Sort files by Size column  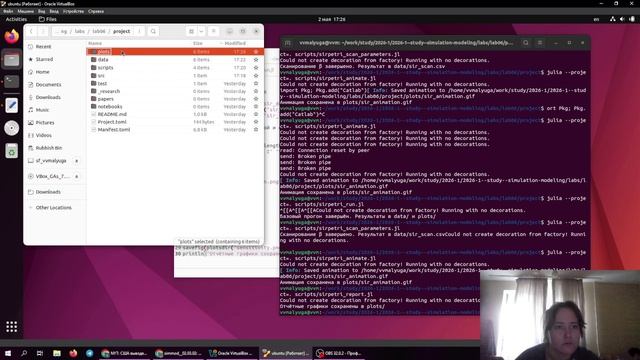(198, 43)
